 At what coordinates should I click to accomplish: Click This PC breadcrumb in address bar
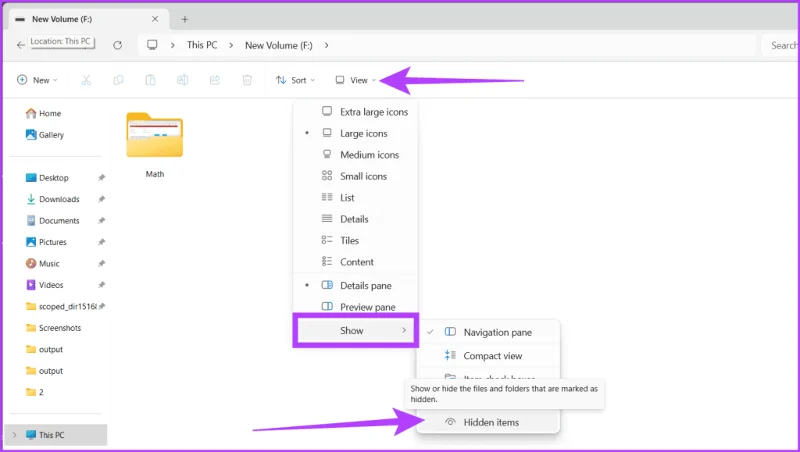click(x=202, y=45)
